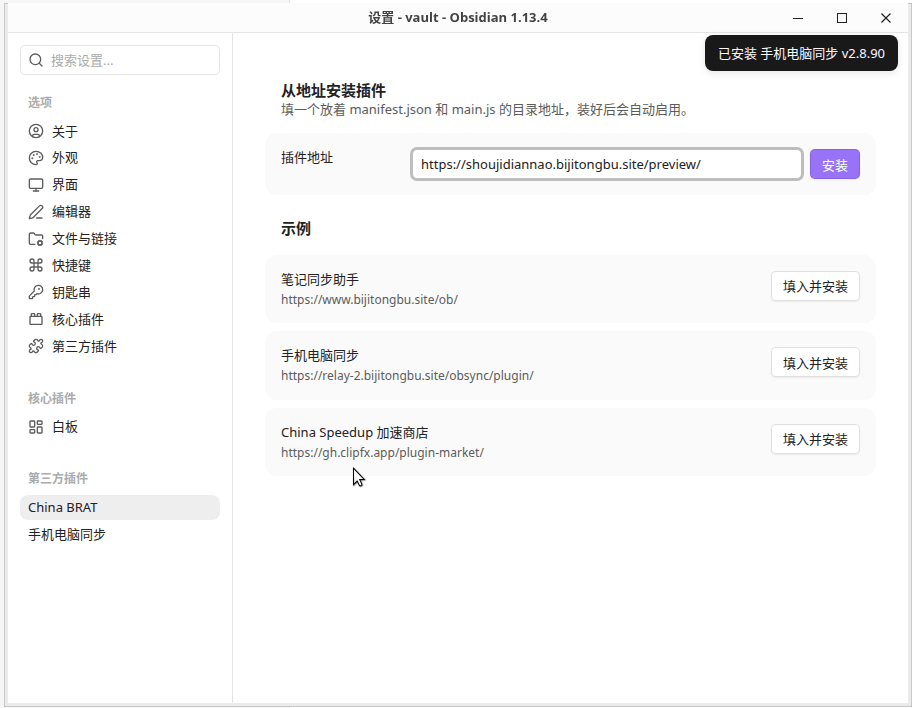
Task: Go to 文件与链接 settings
Action: [x=120, y=239]
